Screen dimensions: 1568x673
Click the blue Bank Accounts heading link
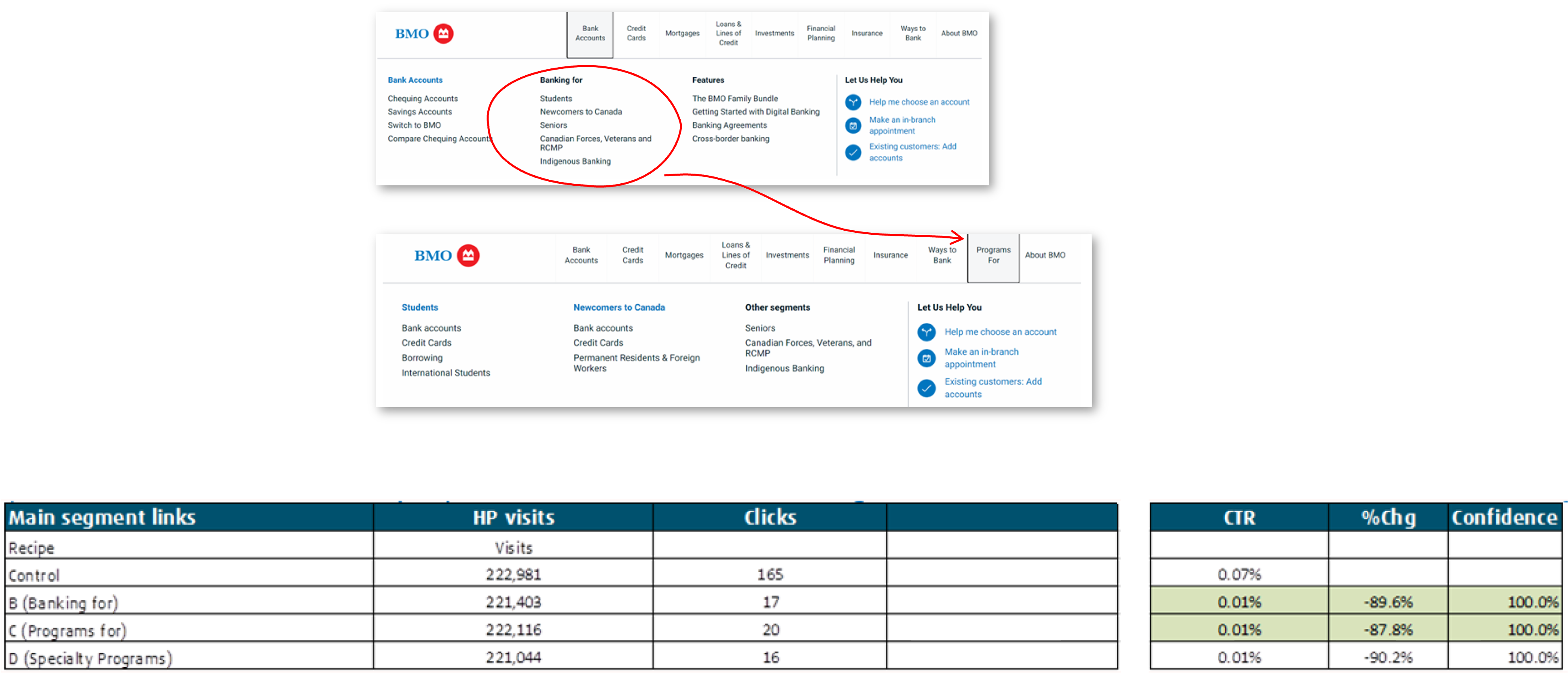pyautogui.click(x=415, y=80)
